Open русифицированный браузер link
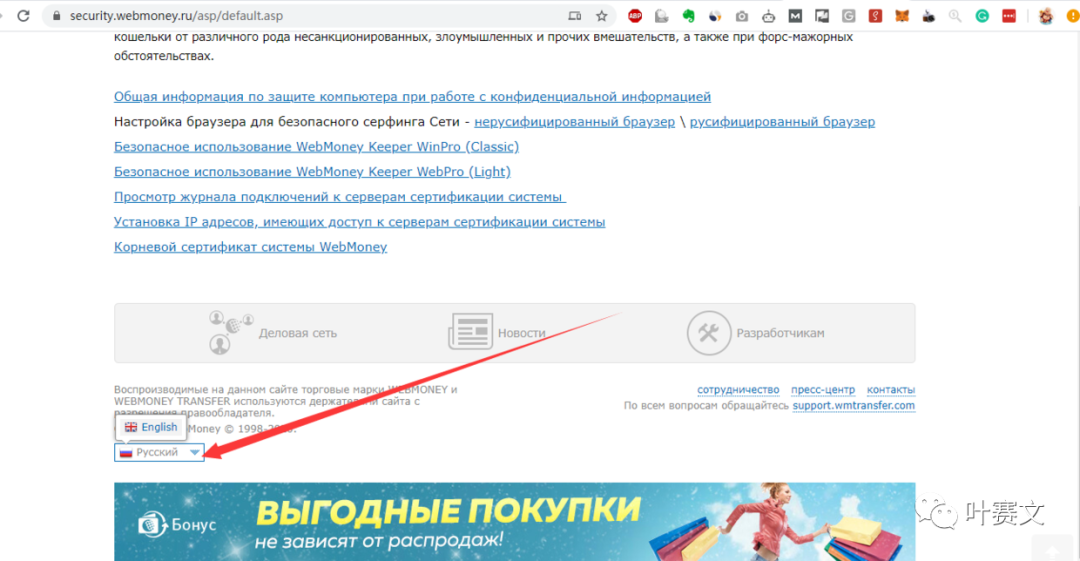 coord(782,122)
